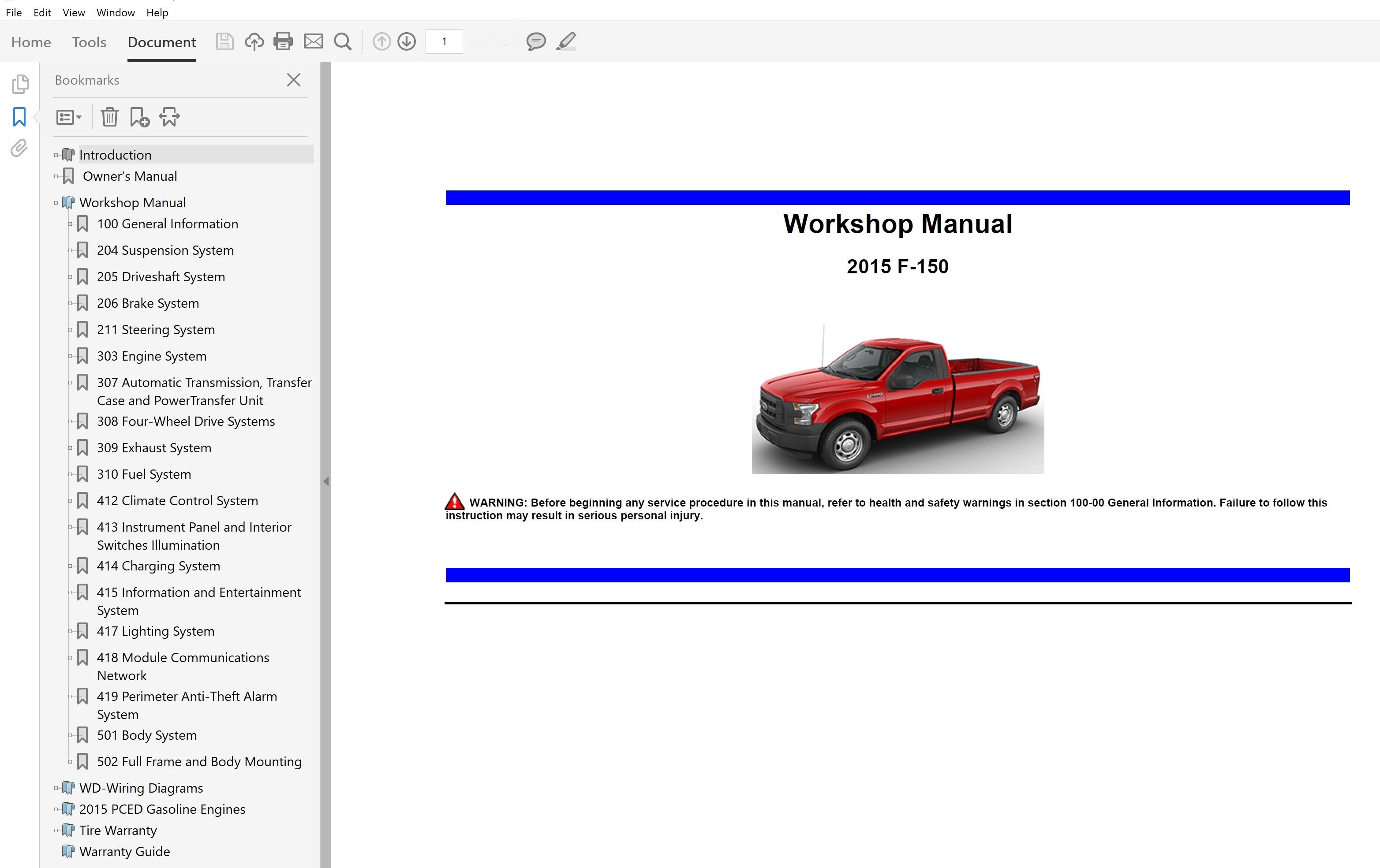Click the comment/speech bubble icon
The image size is (1380, 868).
click(x=535, y=42)
